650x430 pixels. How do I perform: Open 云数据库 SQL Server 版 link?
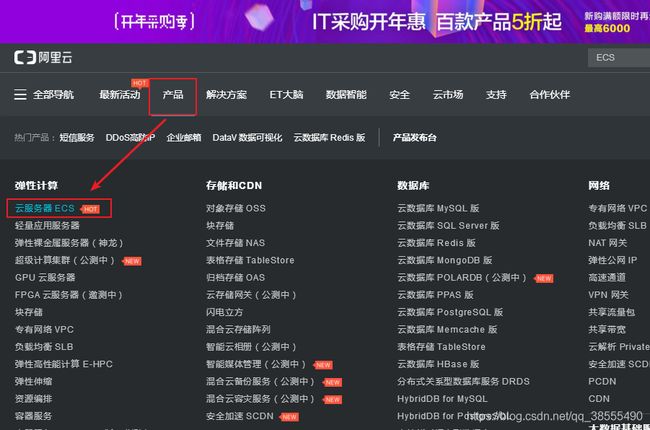point(449,226)
